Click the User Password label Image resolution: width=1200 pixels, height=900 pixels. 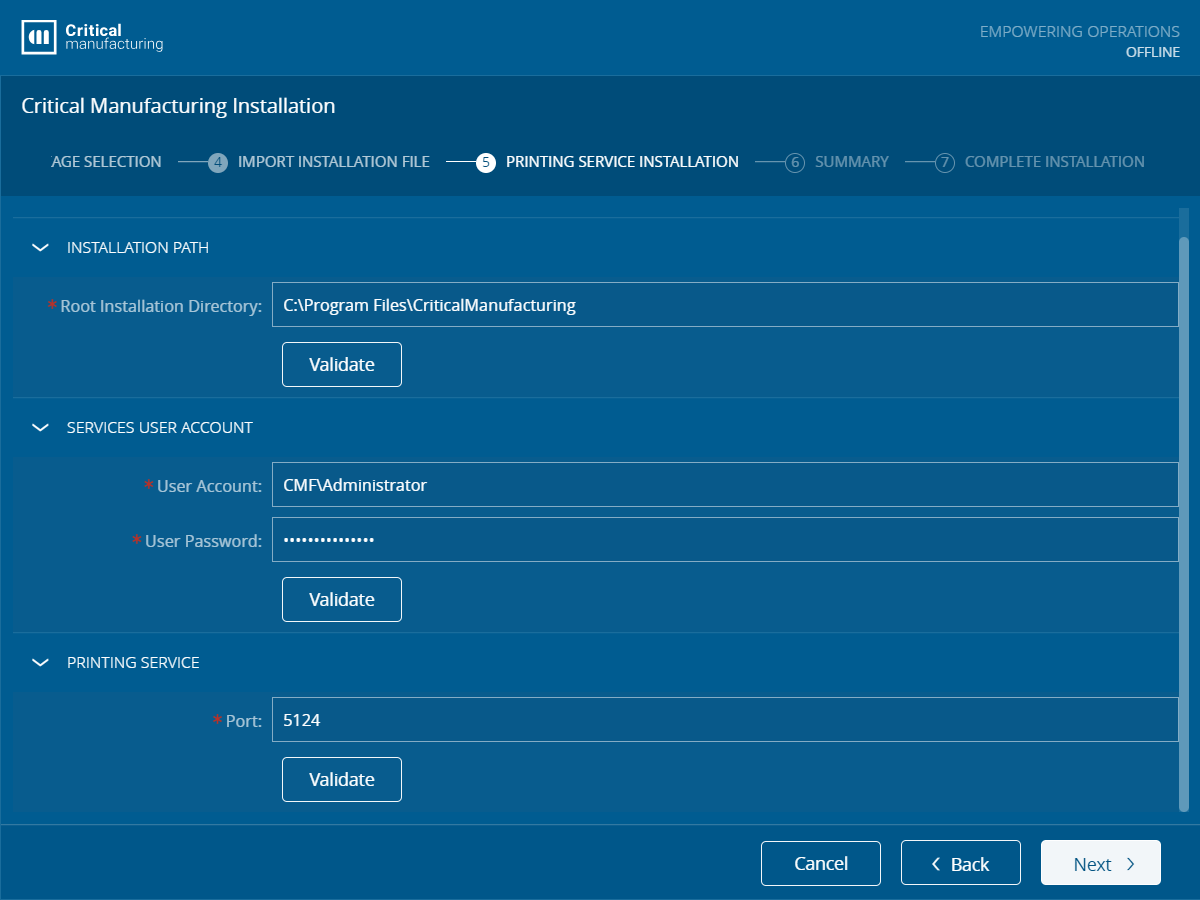(203, 541)
